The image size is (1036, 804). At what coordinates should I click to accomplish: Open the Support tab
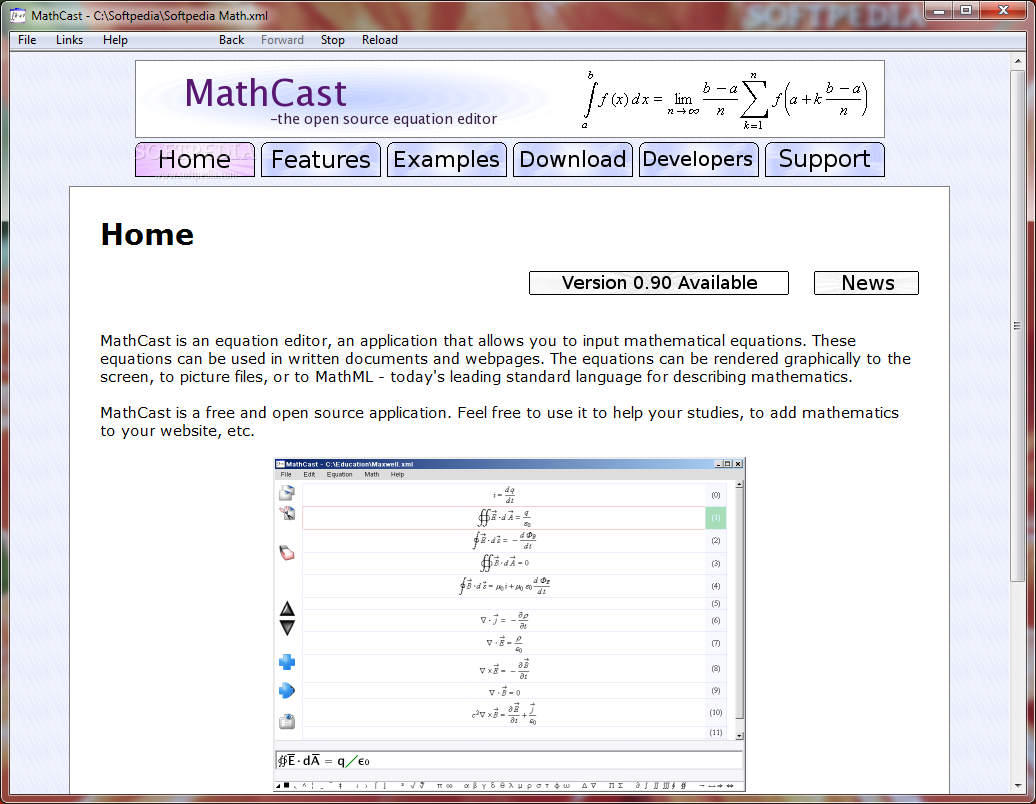click(825, 159)
